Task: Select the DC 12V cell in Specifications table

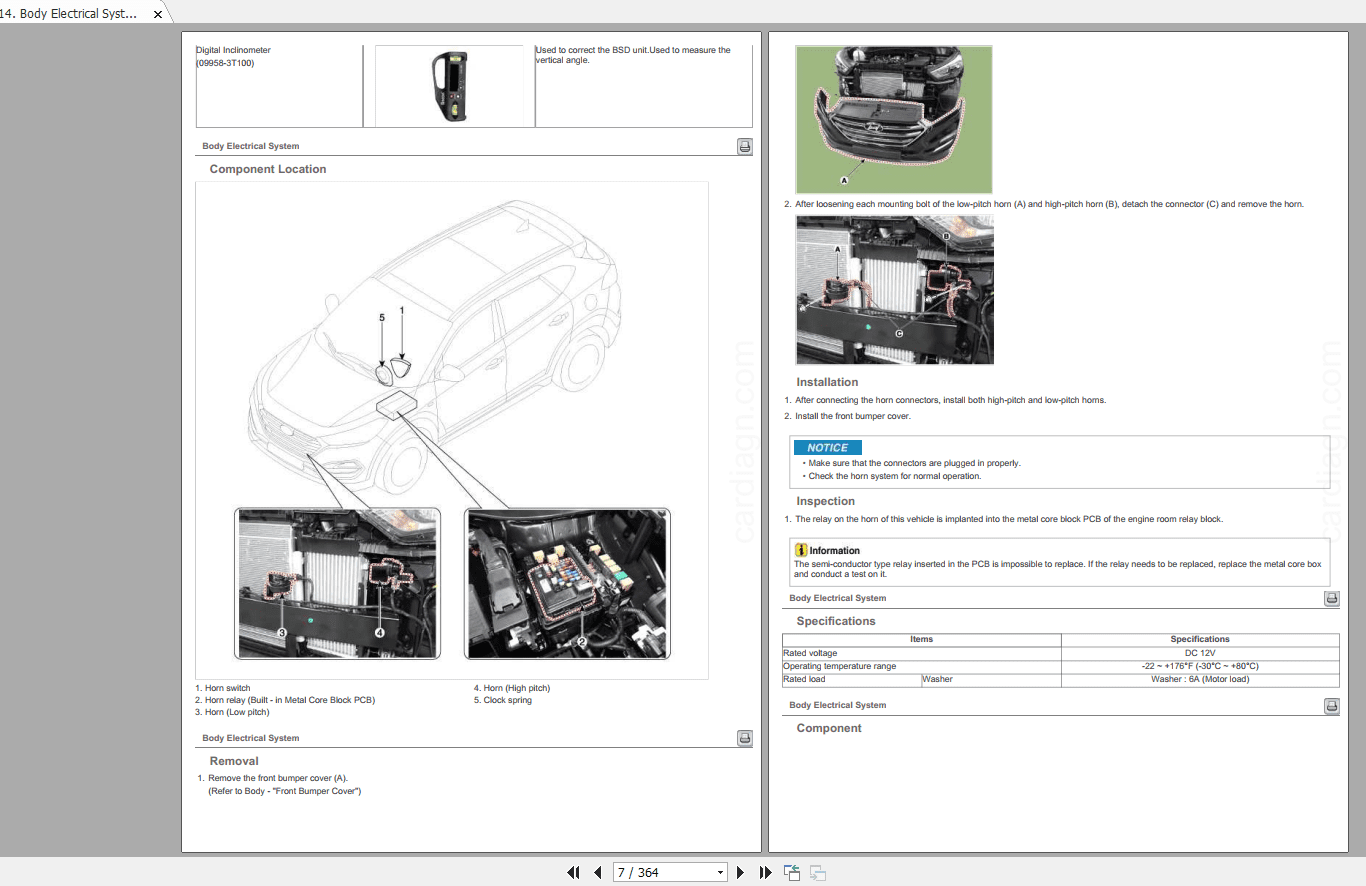Action: (x=1199, y=652)
